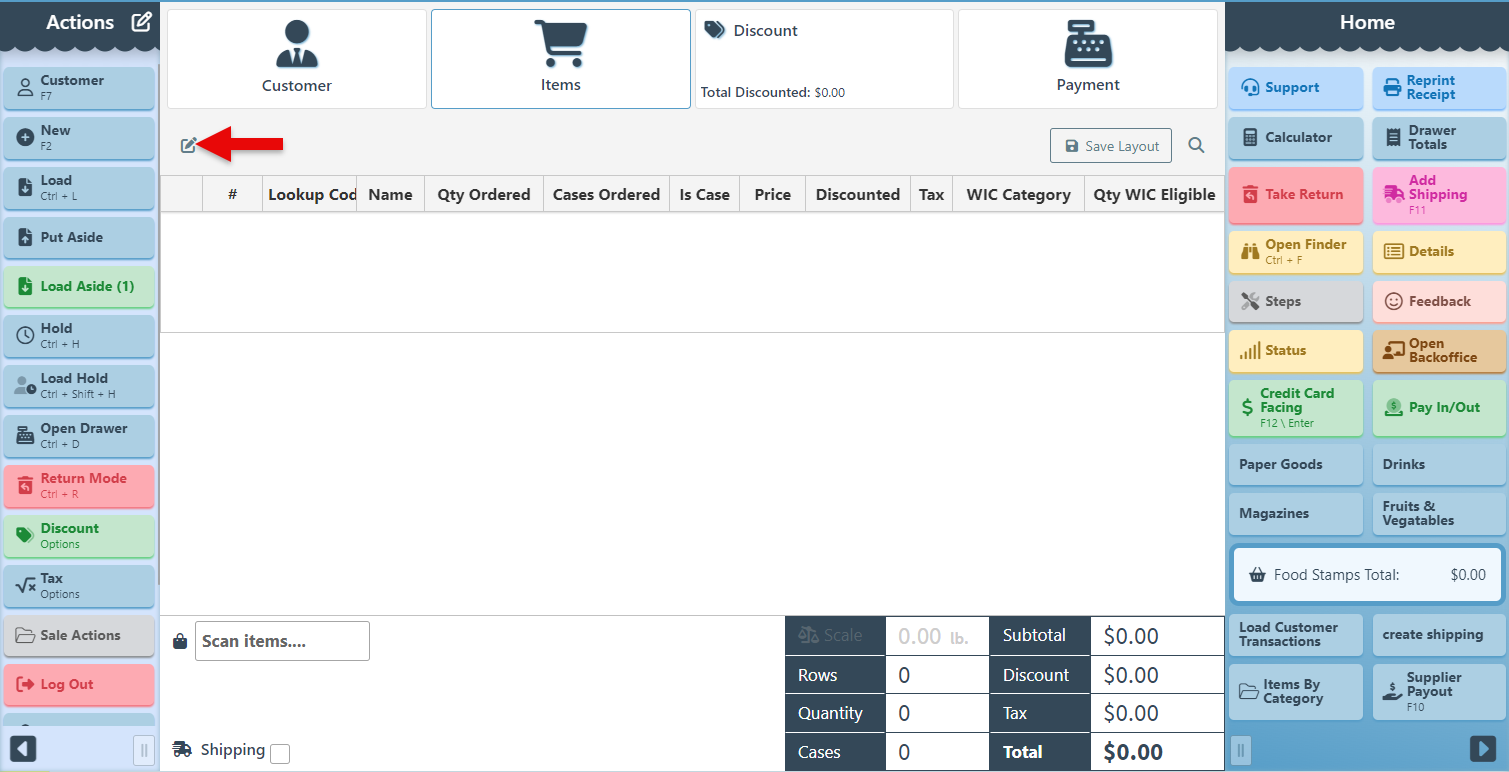Viewport: 1509px width, 772px height.
Task: Click the Save Layout button
Action: tap(1110, 146)
